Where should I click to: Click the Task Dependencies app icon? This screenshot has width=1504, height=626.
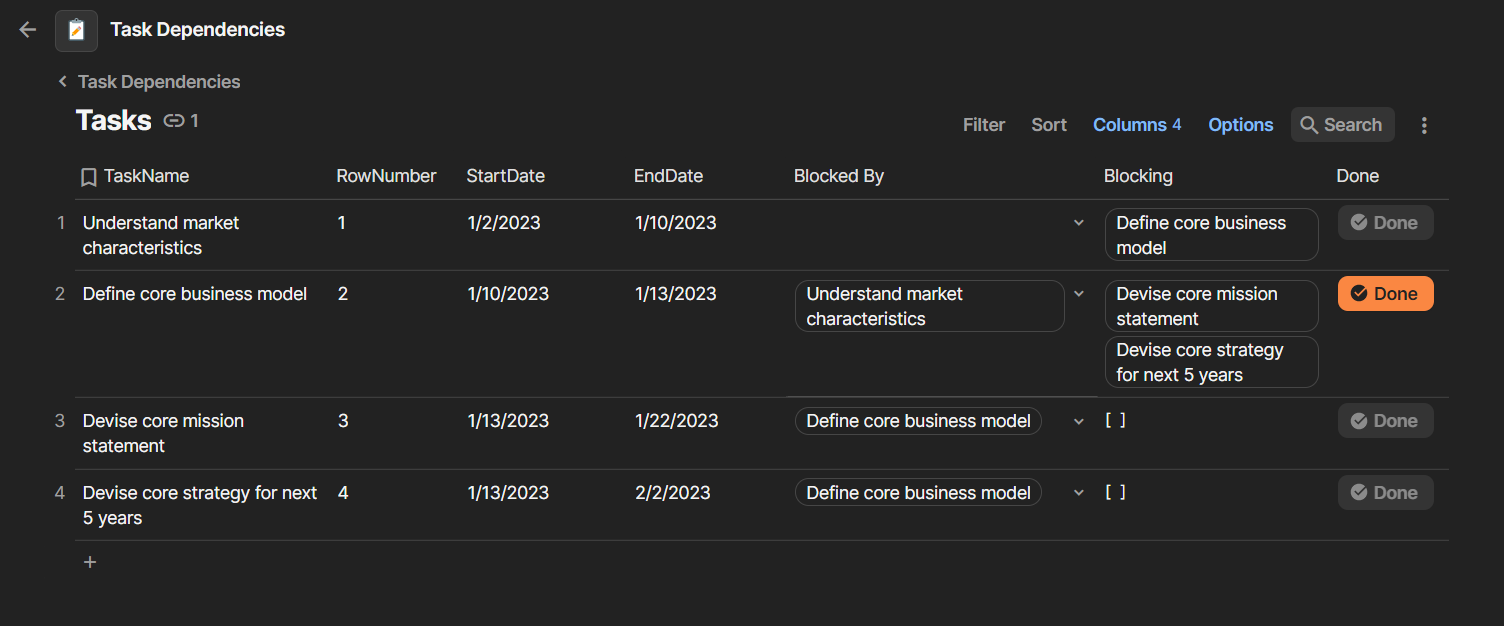76,30
